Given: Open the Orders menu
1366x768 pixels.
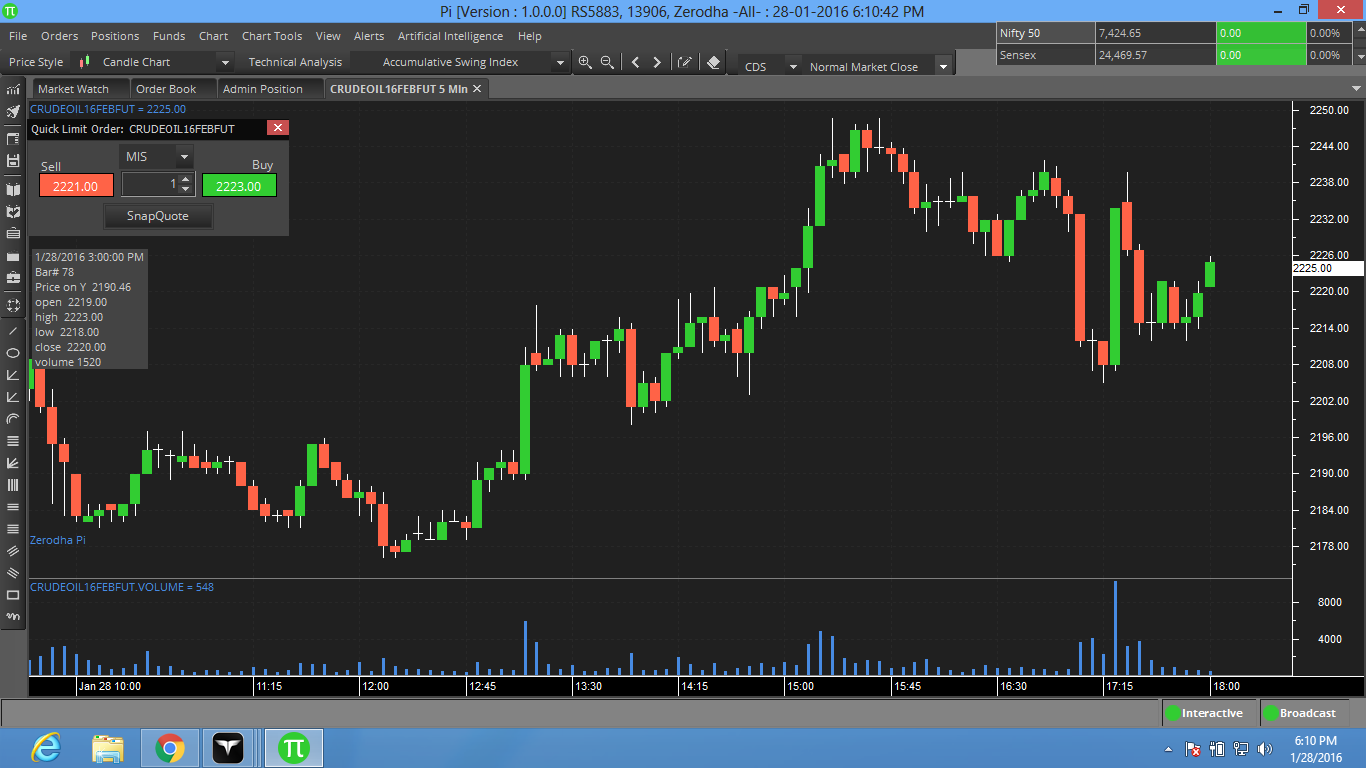Looking at the screenshot, I should pyautogui.click(x=60, y=36).
